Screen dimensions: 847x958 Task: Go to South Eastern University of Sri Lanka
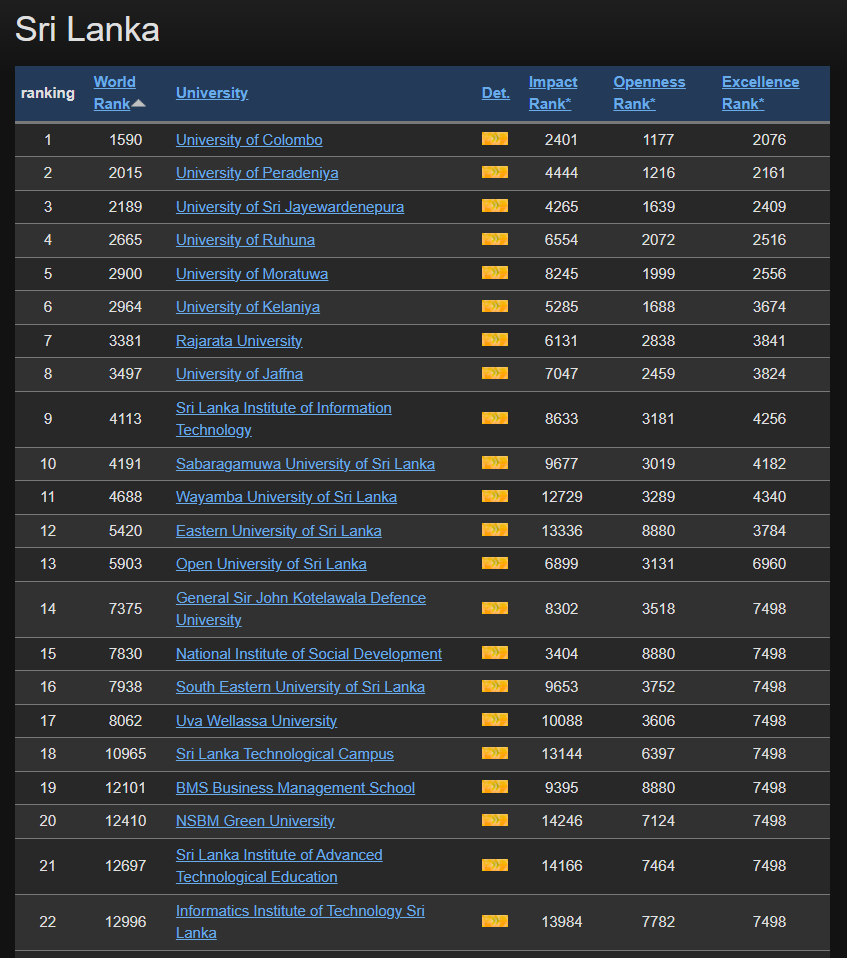[x=300, y=687]
